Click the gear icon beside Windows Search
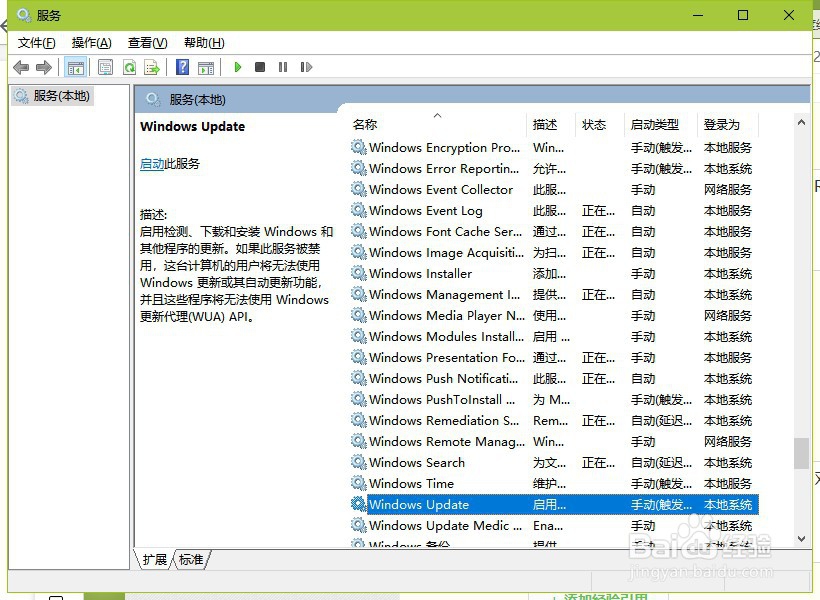 point(358,462)
